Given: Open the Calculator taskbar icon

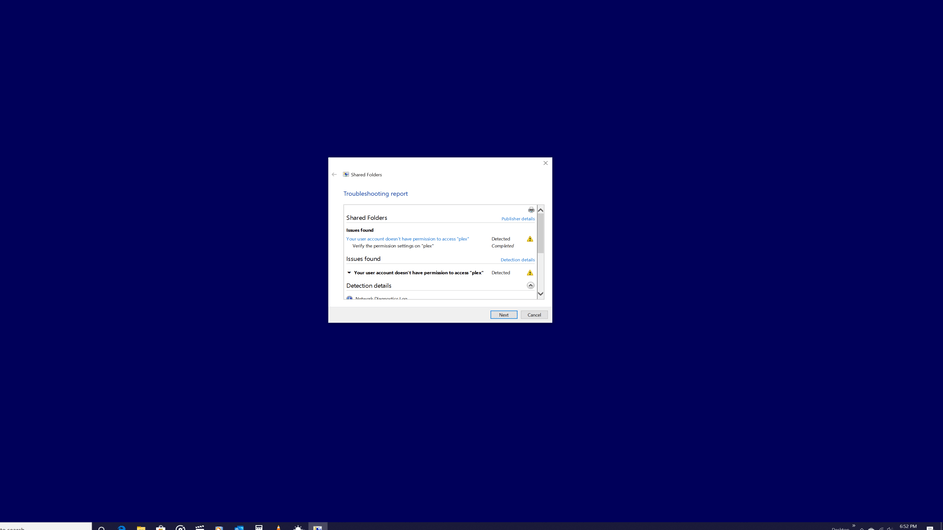Looking at the screenshot, I should (259, 528).
